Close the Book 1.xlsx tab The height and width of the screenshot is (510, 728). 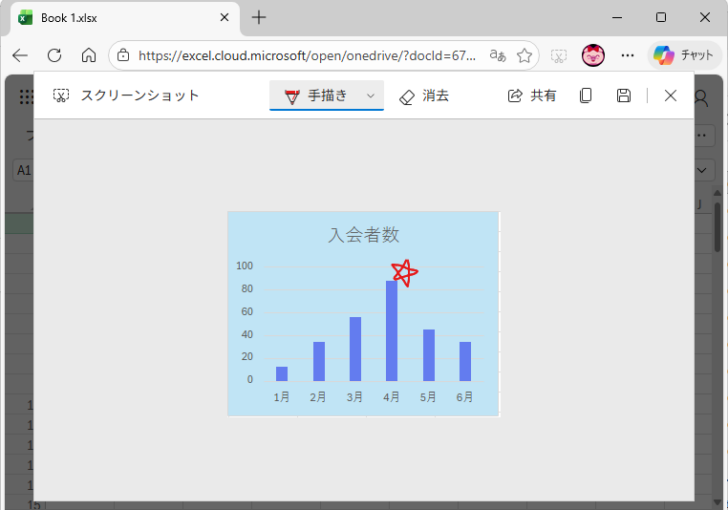[x=224, y=18]
